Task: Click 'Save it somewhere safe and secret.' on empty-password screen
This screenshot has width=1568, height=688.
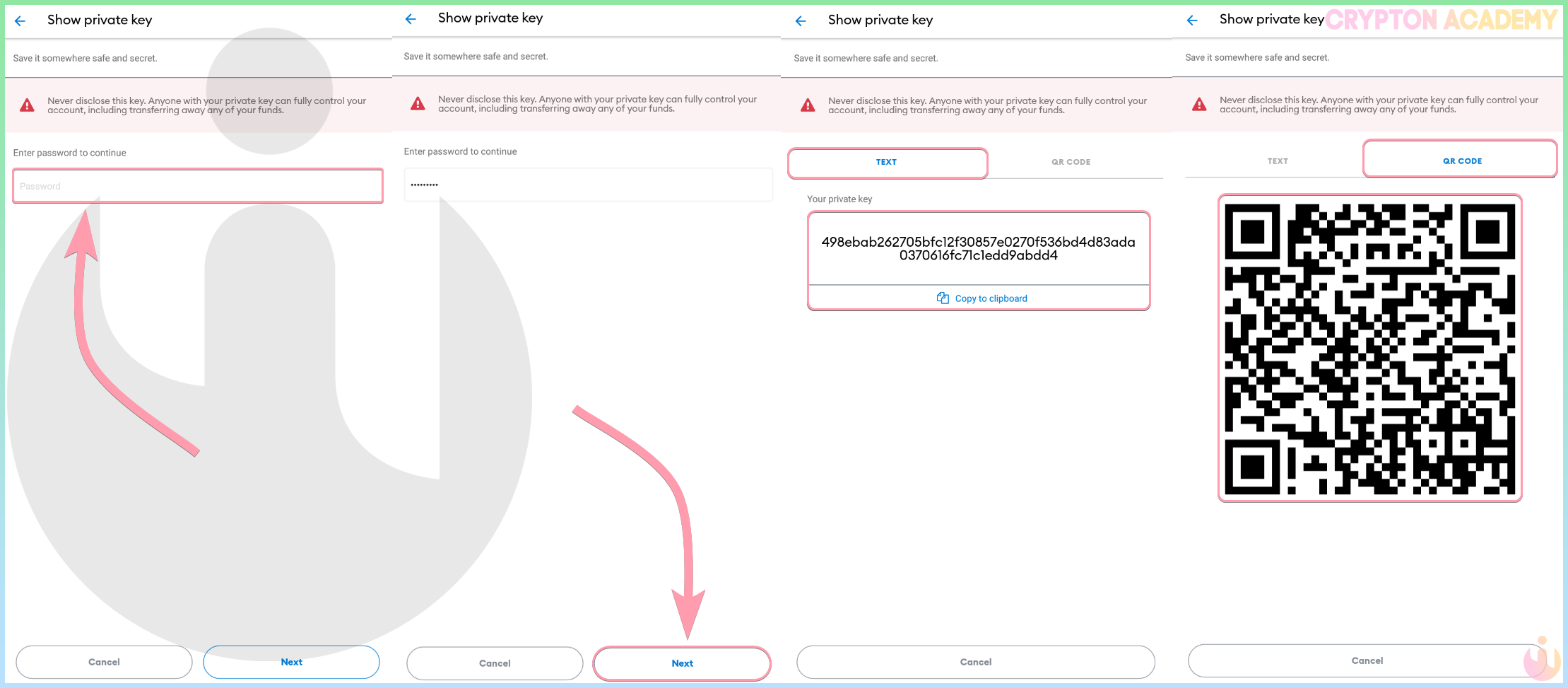Action: (x=85, y=58)
